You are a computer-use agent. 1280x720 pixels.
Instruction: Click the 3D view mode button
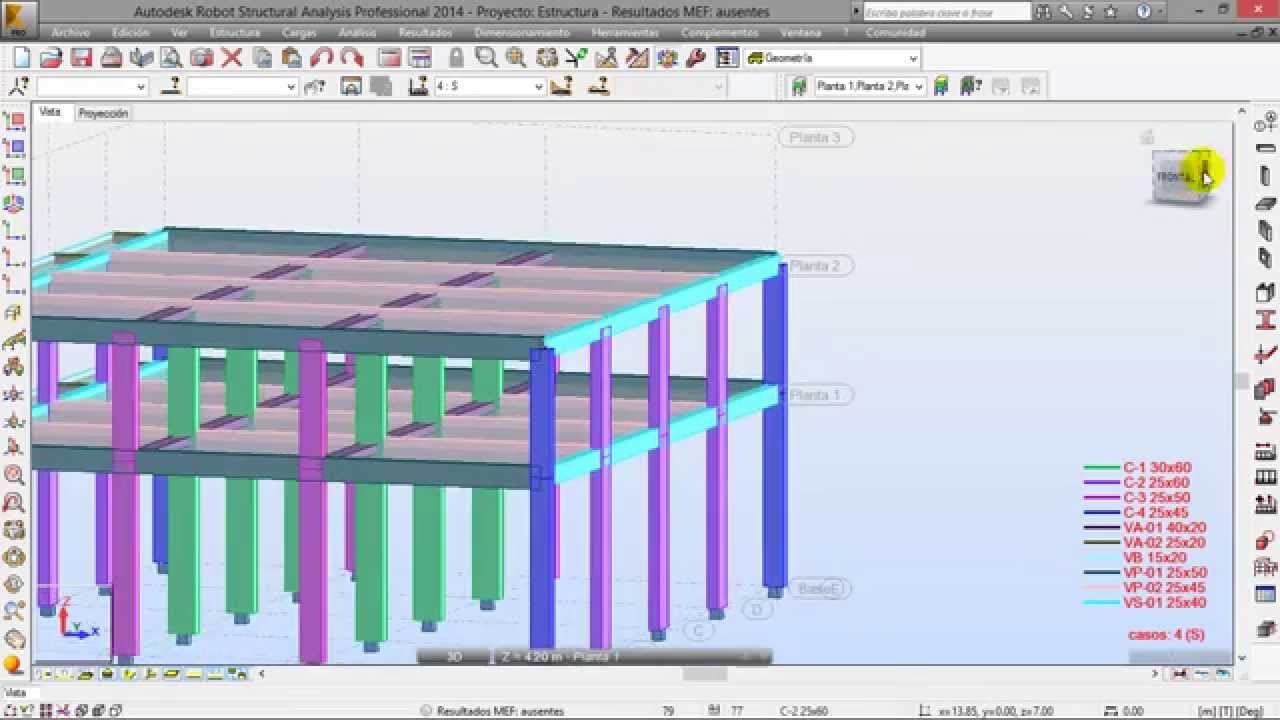point(453,657)
